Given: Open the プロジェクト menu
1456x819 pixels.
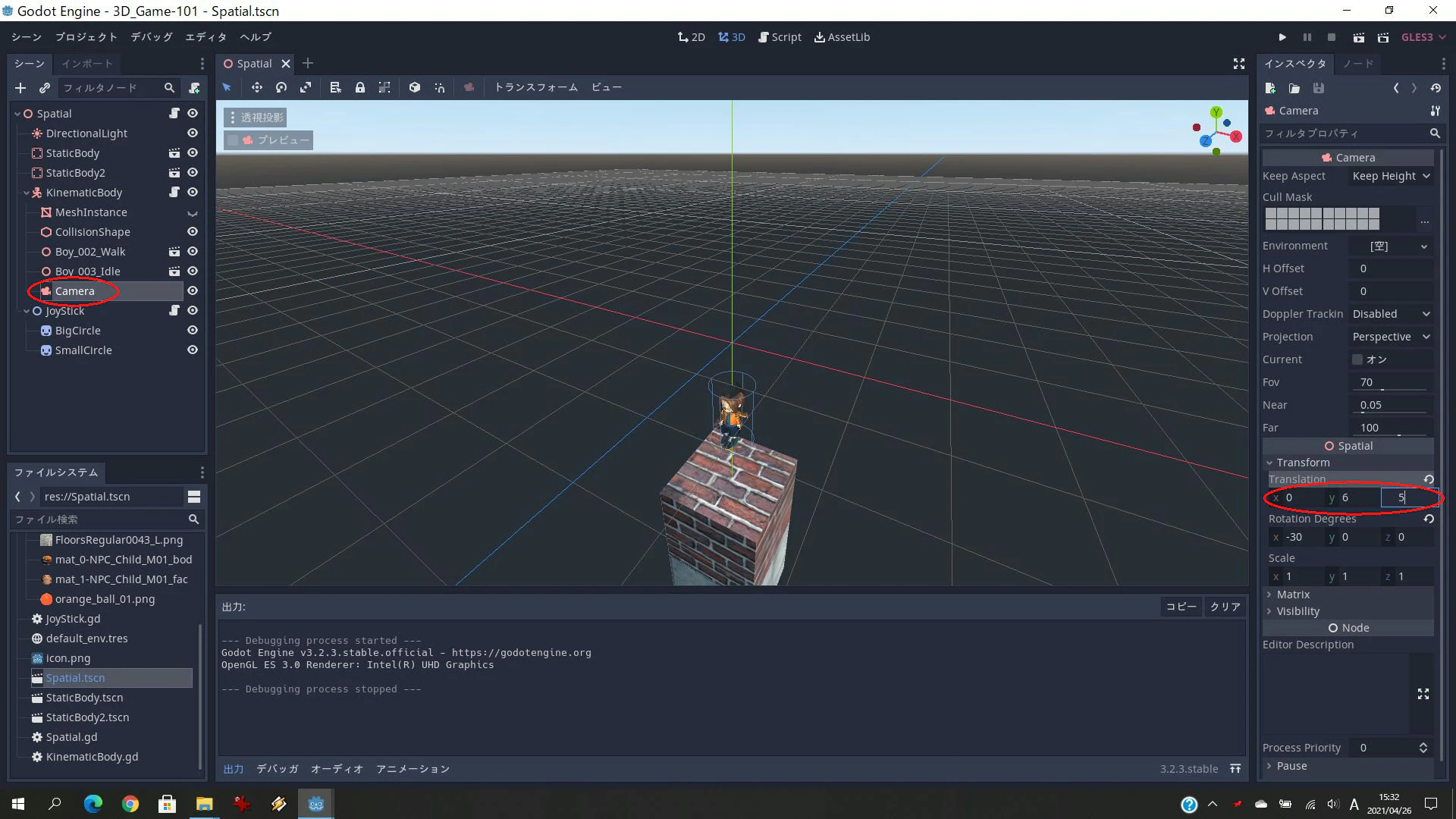Looking at the screenshot, I should [x=86, y=37].
